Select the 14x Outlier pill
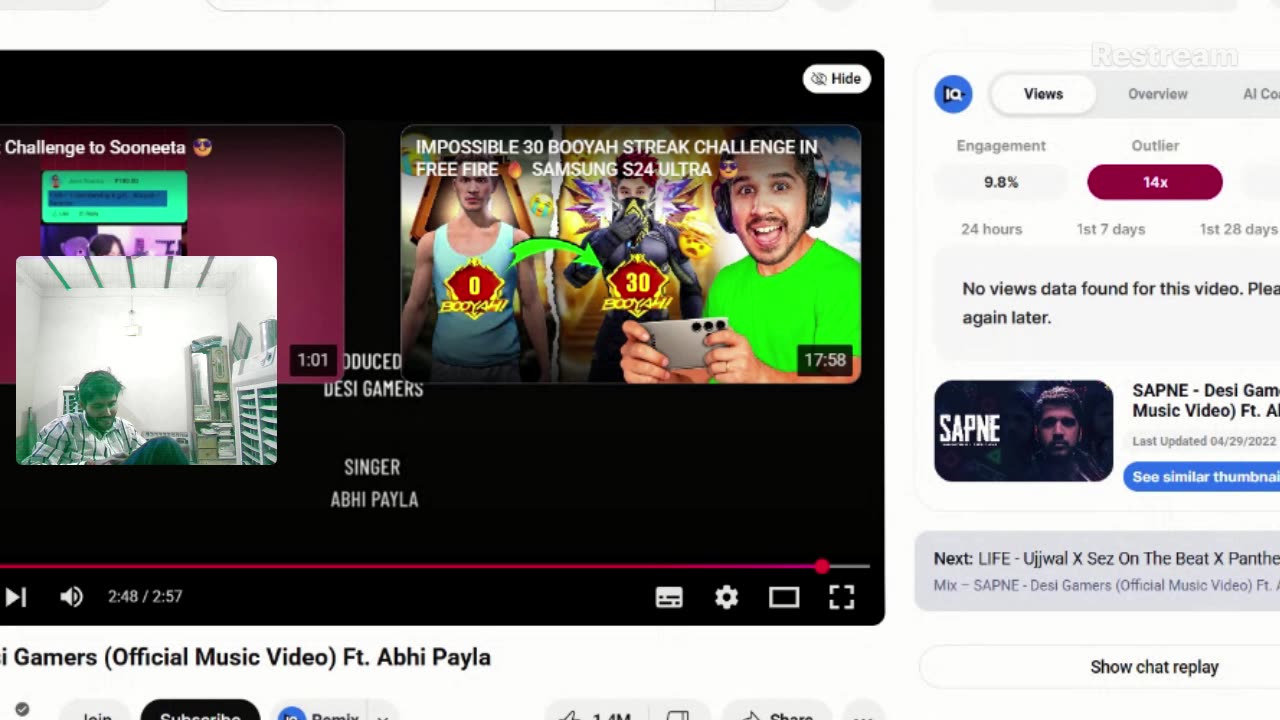1280x720 pixels. click(x=1155, y=182)
